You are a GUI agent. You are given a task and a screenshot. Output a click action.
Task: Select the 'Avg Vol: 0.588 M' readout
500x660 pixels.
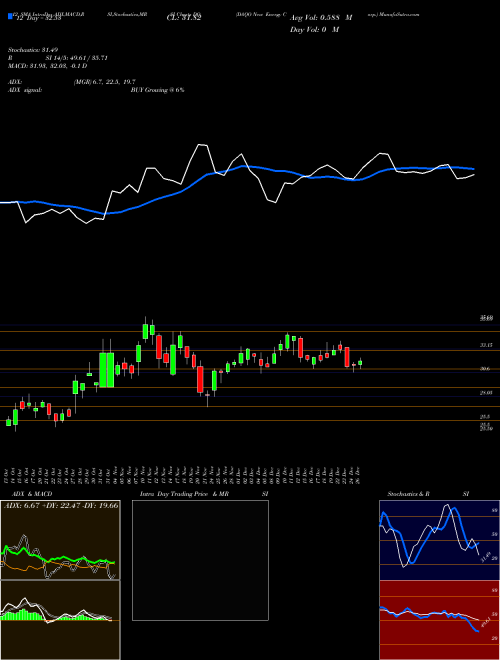[x=321, y=18]
